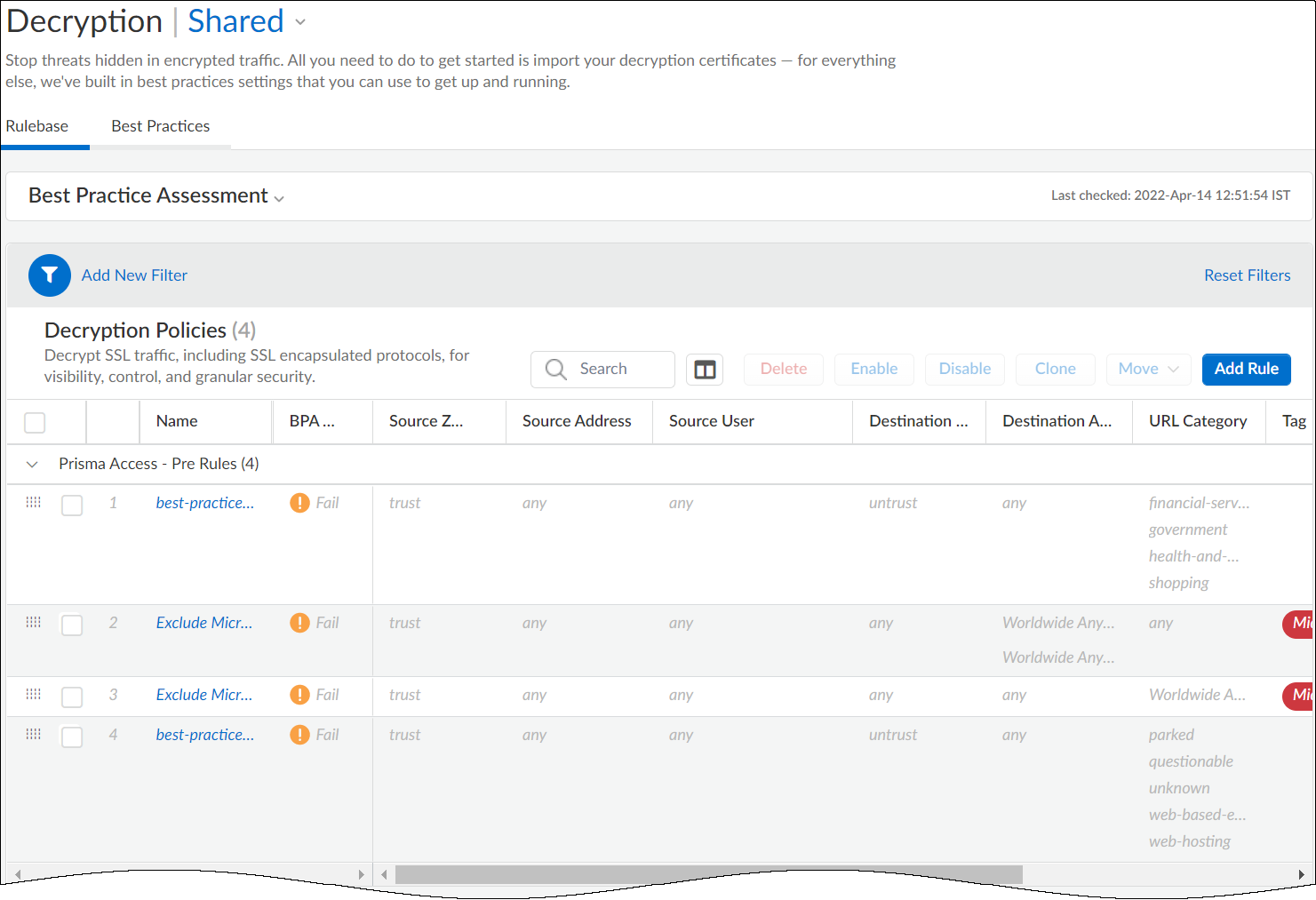Click right arrow of the main horizontal scrollbar
Screen dimensions: 1316x900
pyautogui.click(x=1302, y=874)
